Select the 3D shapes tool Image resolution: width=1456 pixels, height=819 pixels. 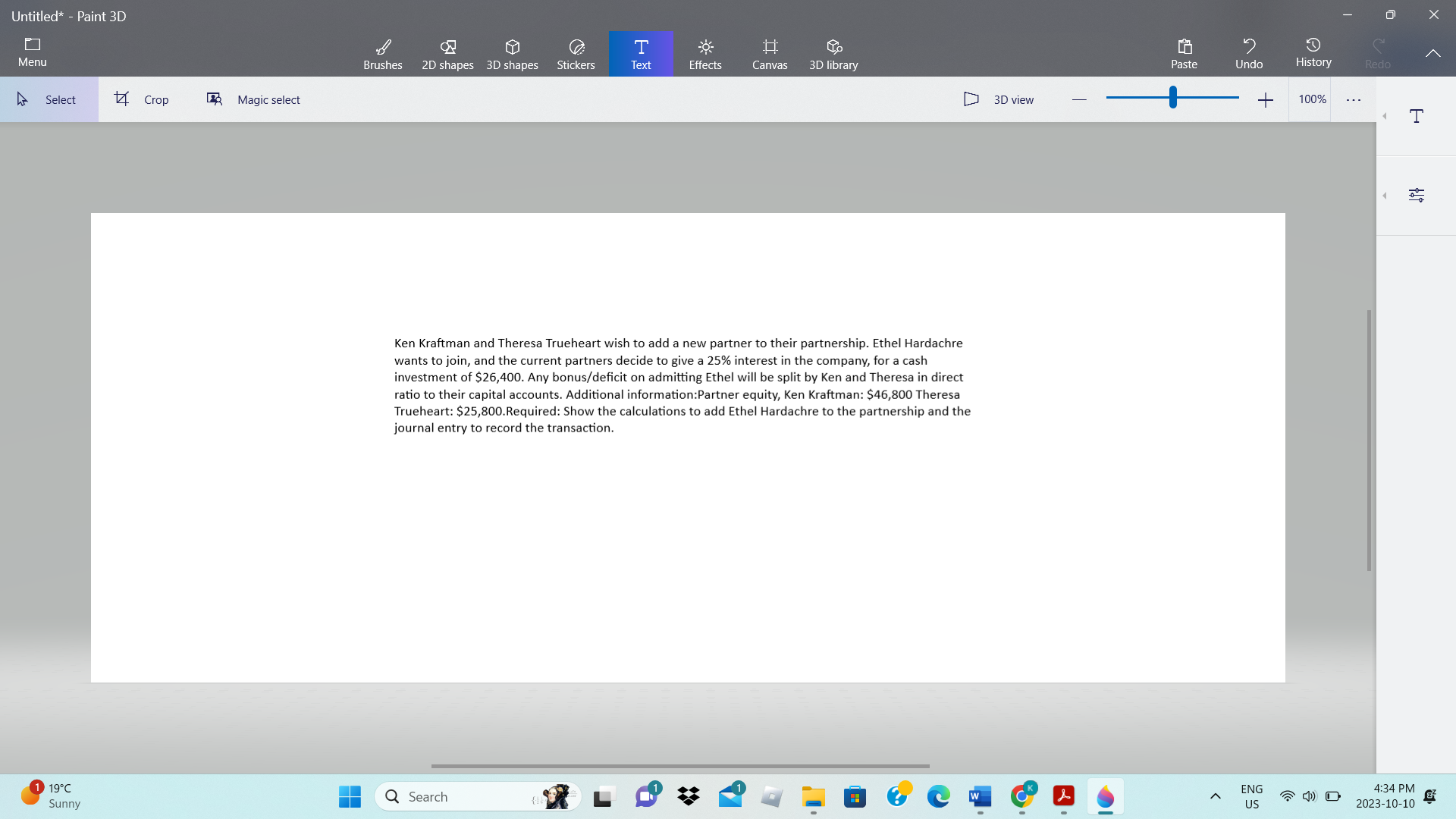click(512, 52)
